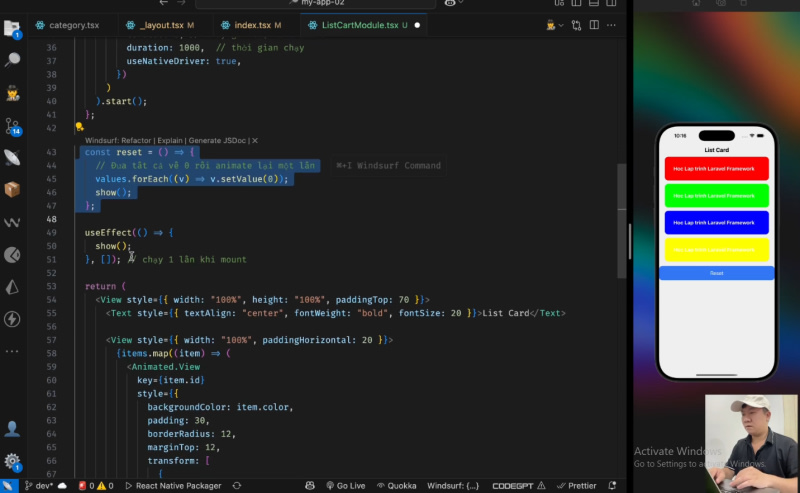800x493 pixels.
Task: Click the Windsurf icon in activity bar
Action: (12, 222)
